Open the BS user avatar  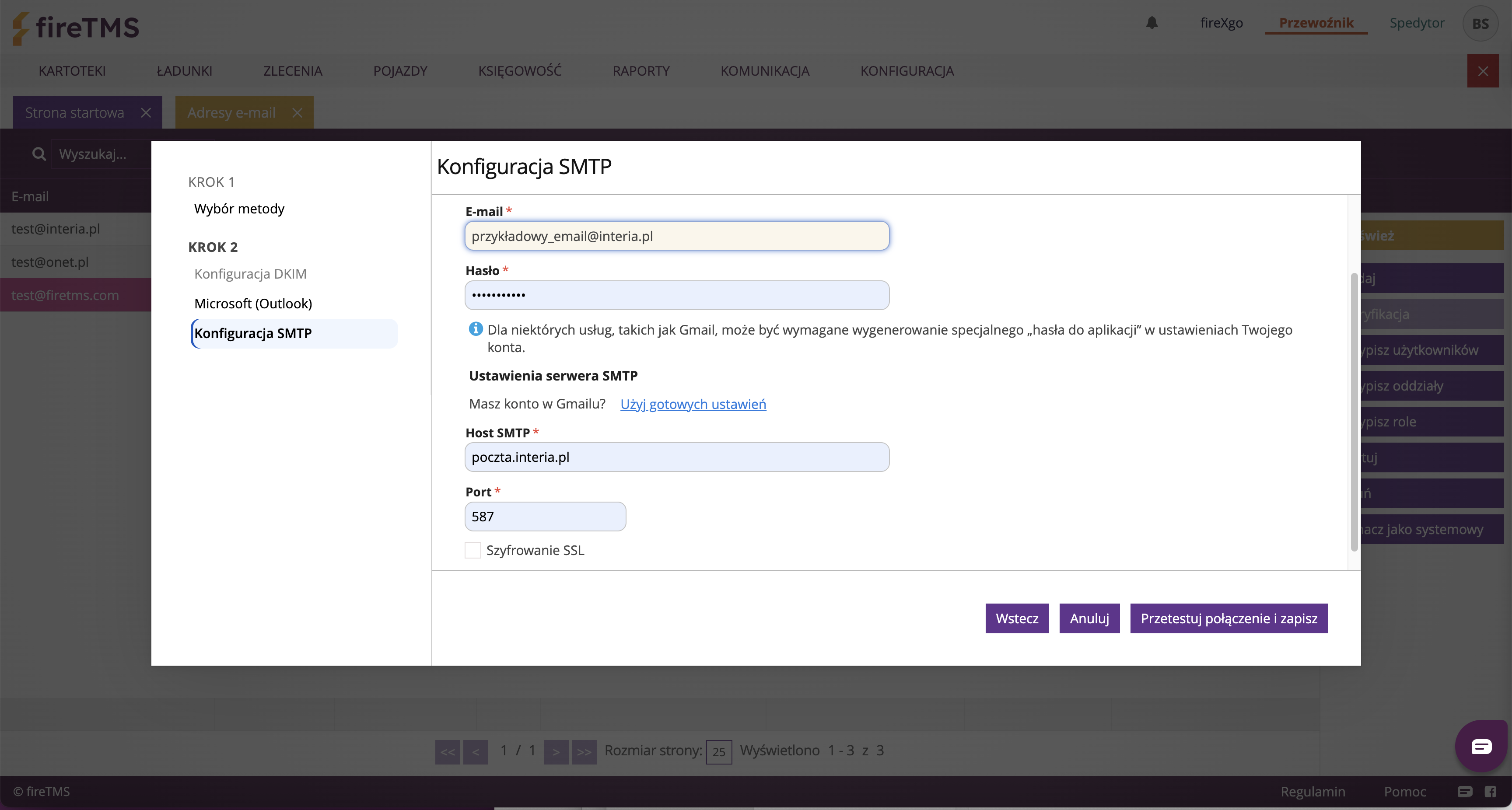click(x=1480, y=24)
